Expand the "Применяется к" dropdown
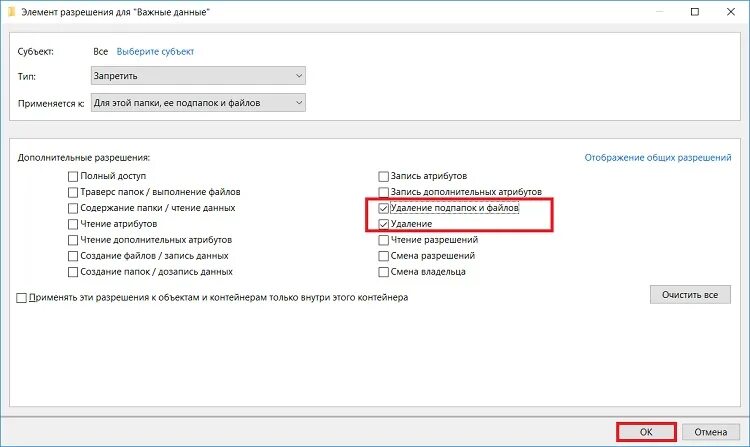Screen dimensions: 750x447 (x=198, y=103)
